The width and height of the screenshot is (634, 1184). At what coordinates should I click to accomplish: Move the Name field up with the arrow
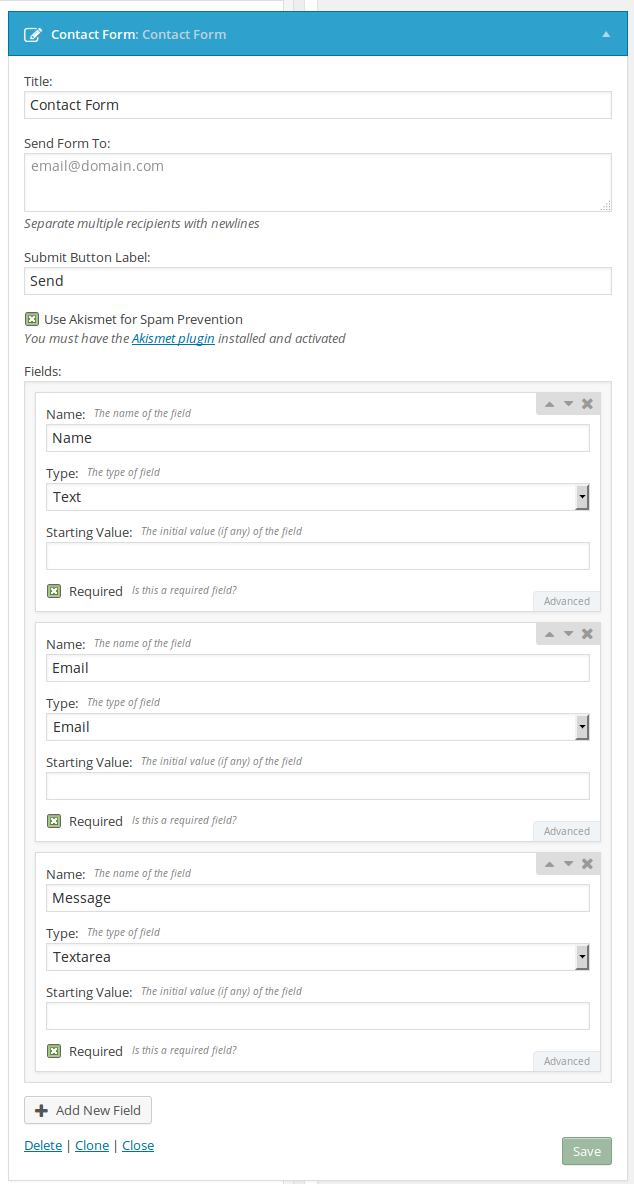pyautogui.click(x=549, y=404)
